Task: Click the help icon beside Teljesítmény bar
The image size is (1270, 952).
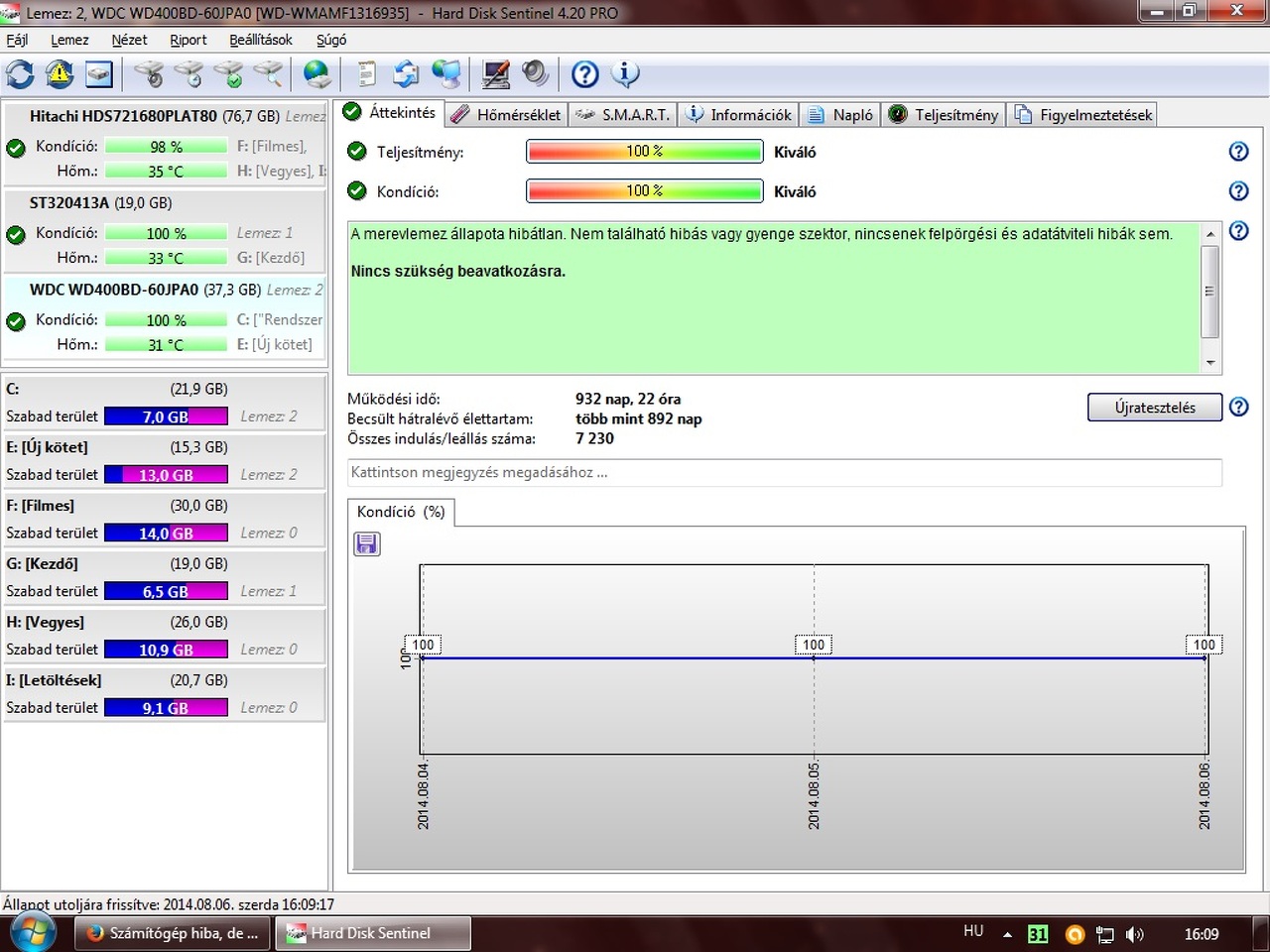Action: click(x=1238, y=152)
